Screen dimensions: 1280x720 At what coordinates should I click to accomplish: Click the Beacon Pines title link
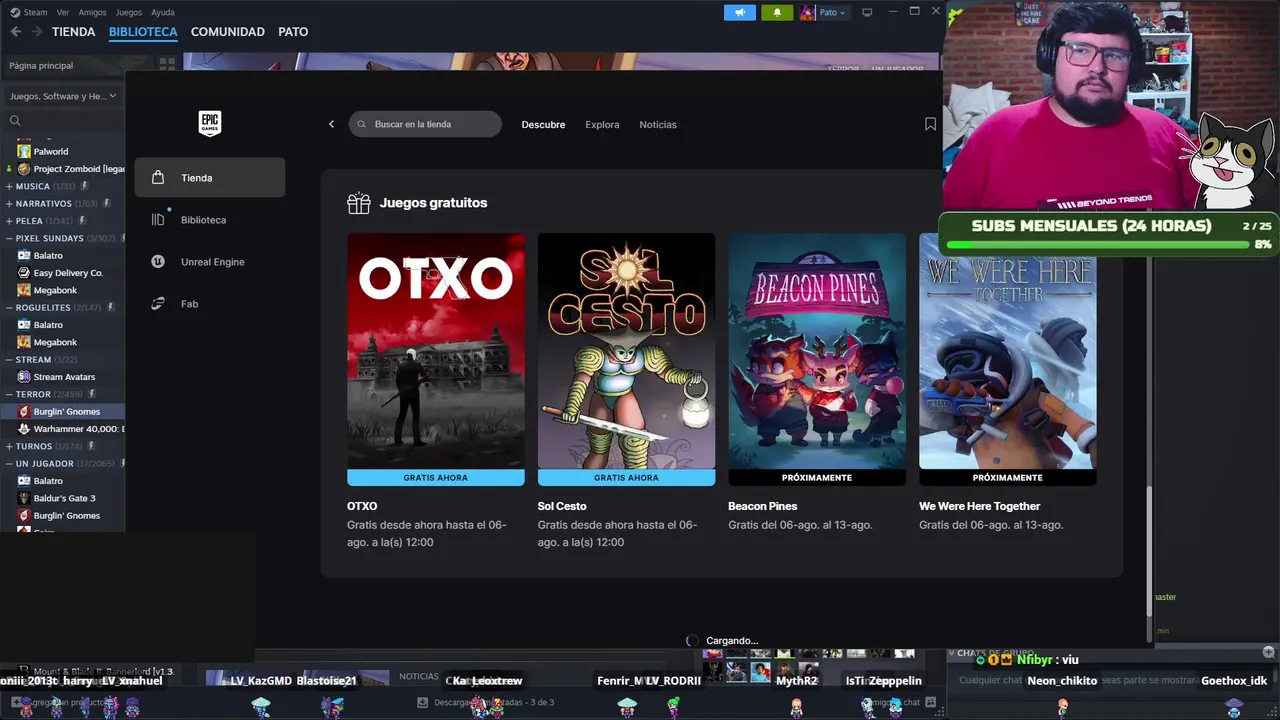coord(762,506)
